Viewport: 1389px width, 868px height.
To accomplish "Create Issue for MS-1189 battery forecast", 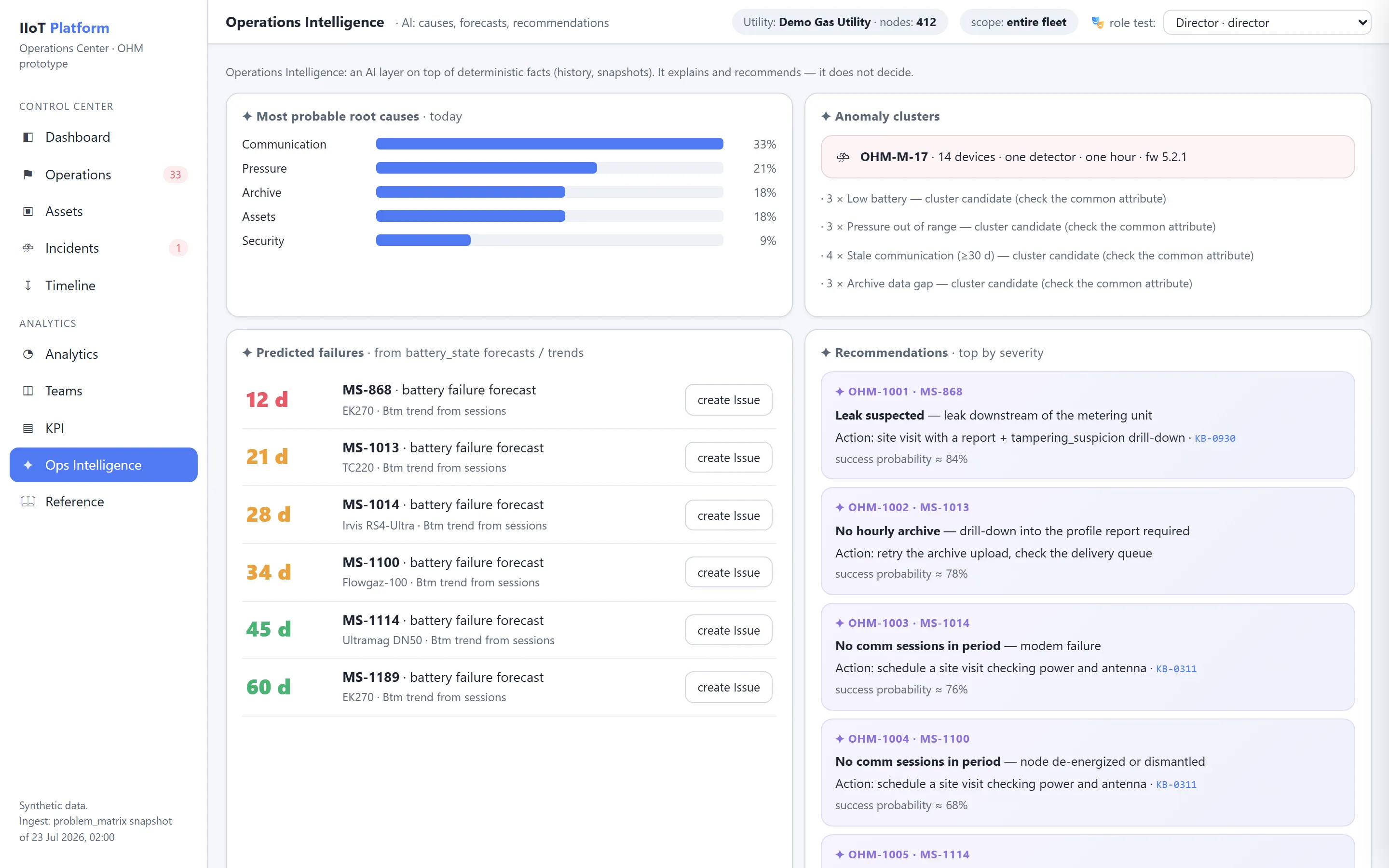I will 728,687.
